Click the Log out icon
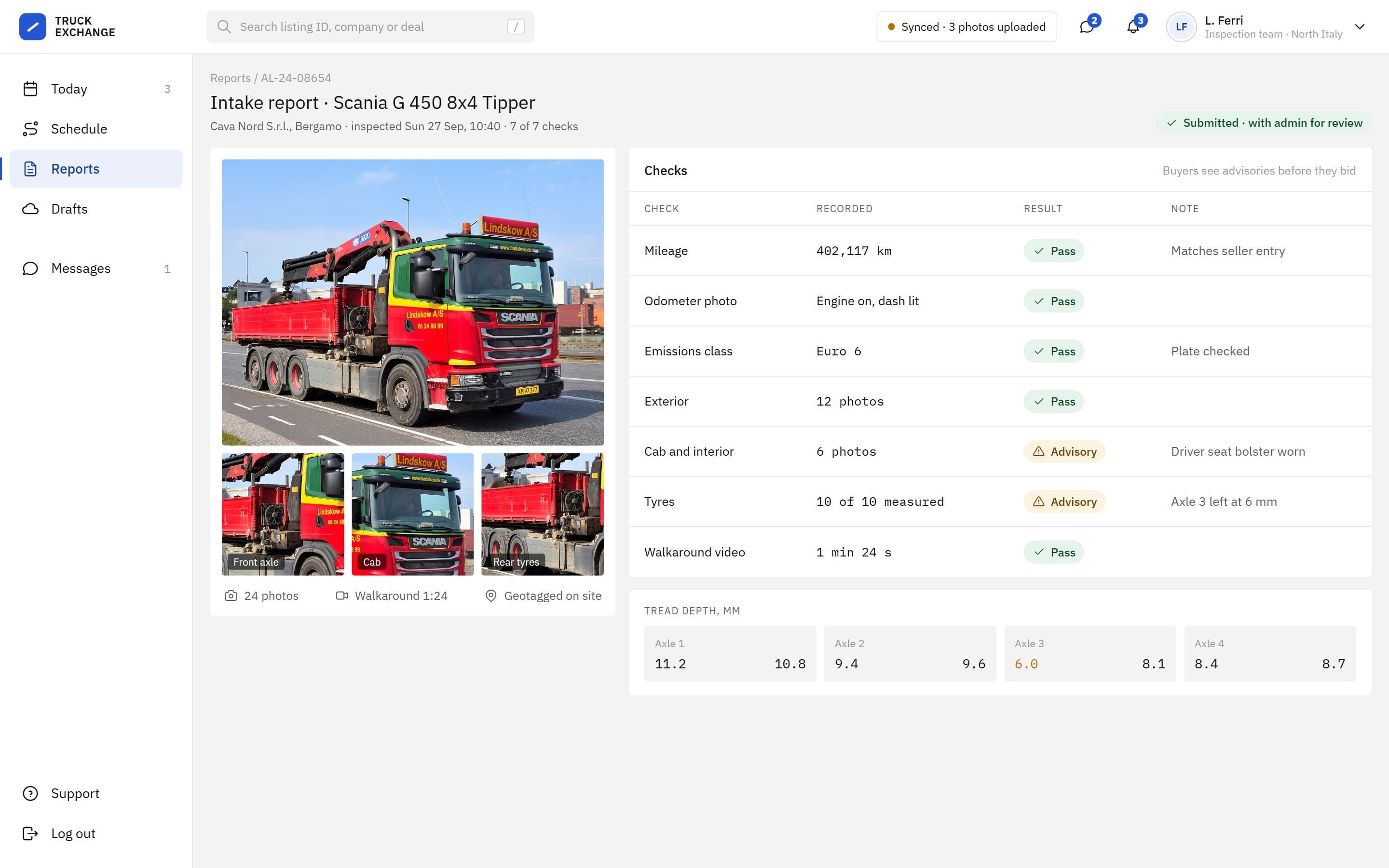 (30, 834)
